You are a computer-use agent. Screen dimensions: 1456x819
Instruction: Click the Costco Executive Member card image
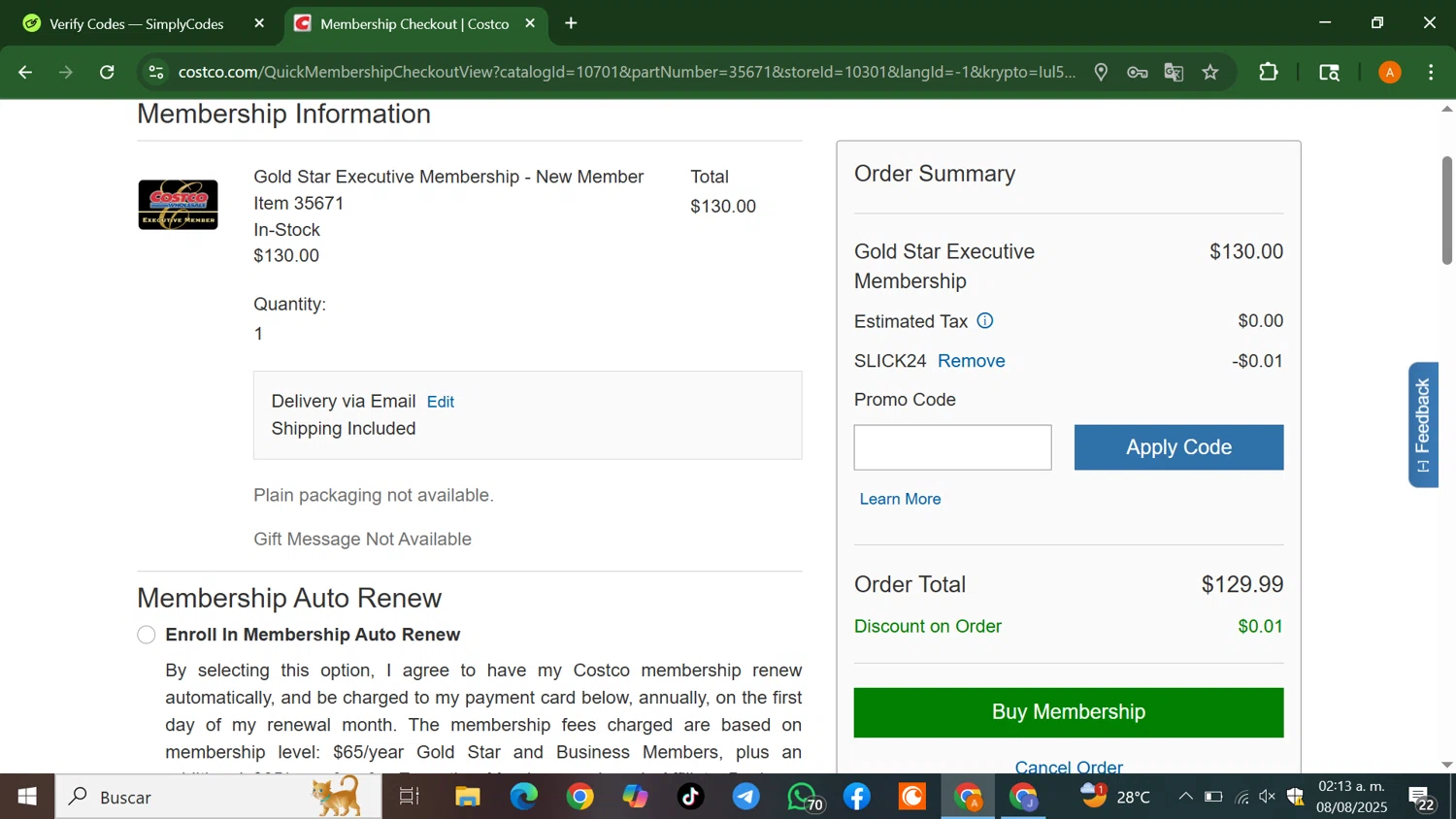pos(178,205)
